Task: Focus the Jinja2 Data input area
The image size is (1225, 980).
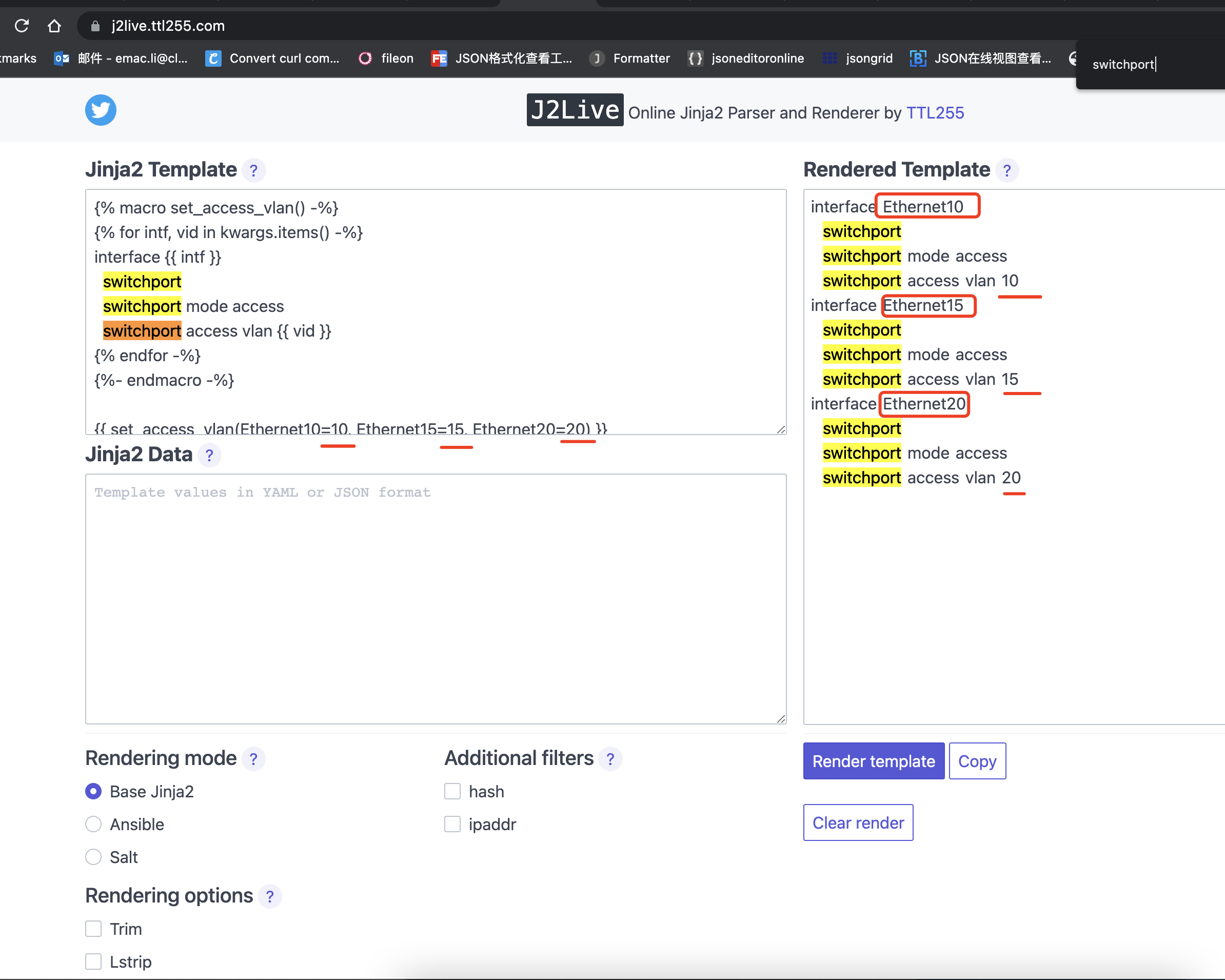Action: click(435, 598)
